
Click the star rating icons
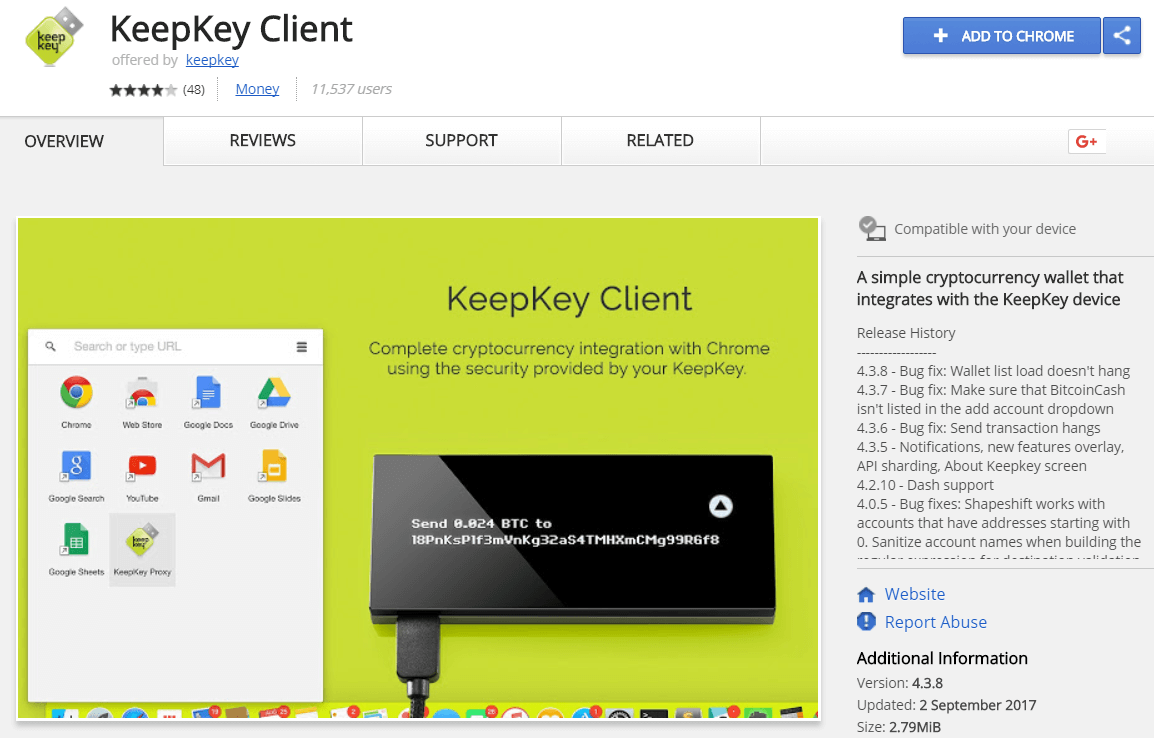coord(143,90)
